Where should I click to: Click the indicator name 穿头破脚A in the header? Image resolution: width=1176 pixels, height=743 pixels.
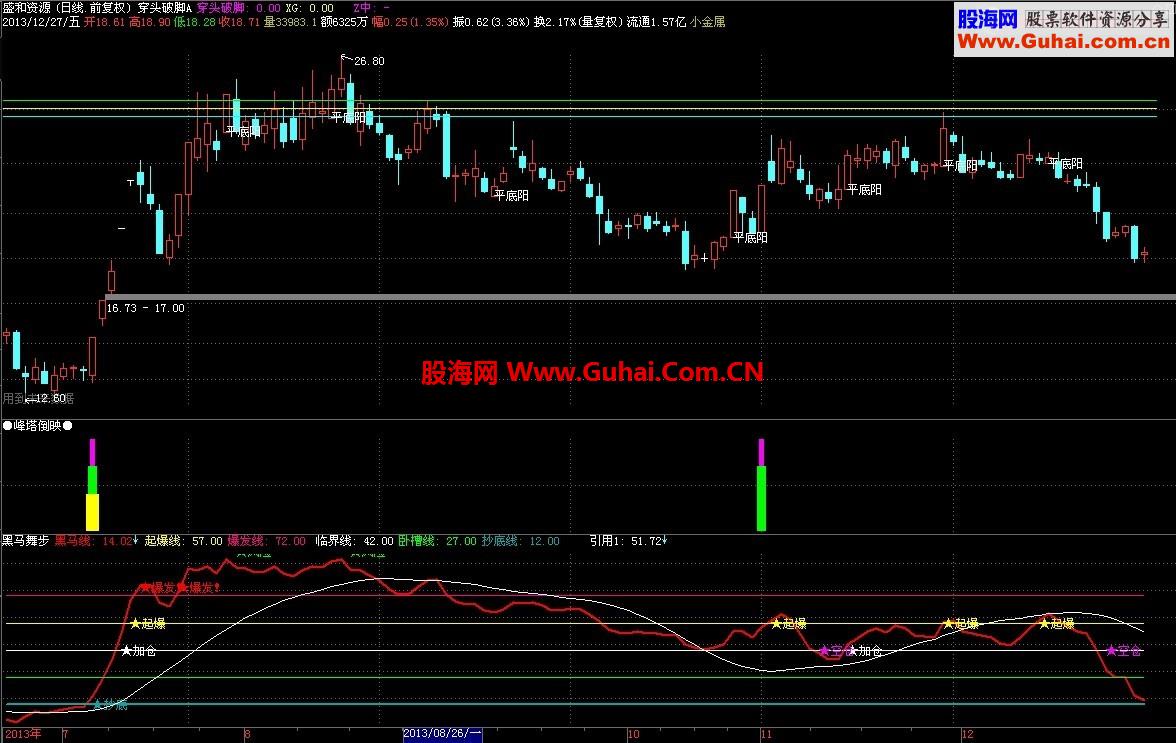165,7
